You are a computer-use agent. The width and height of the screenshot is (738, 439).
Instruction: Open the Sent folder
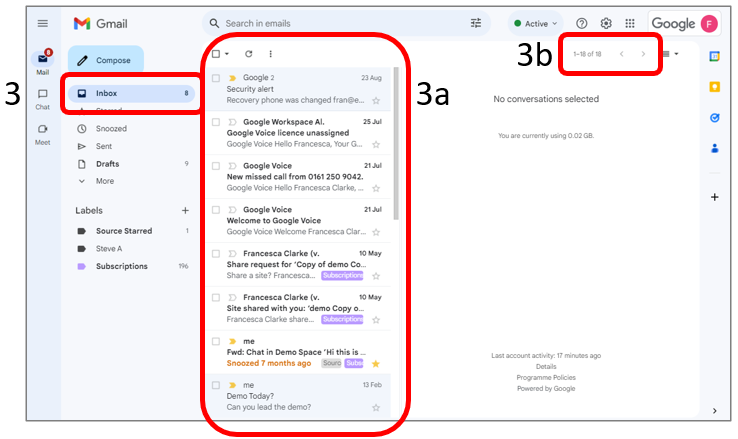(x=104, y=146)
